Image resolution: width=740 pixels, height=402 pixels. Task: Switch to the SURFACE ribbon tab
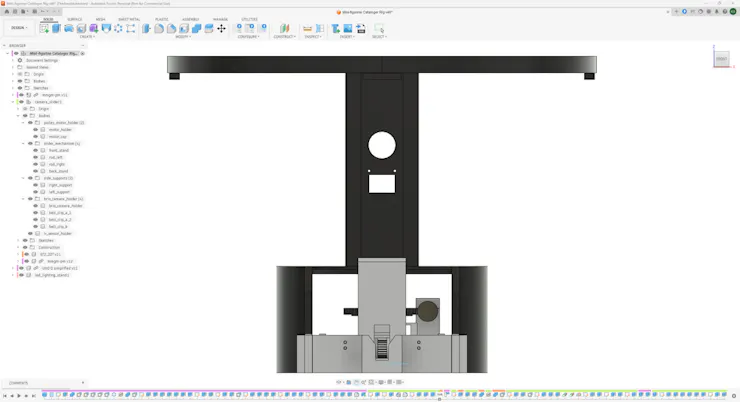(x=75, y=19)
